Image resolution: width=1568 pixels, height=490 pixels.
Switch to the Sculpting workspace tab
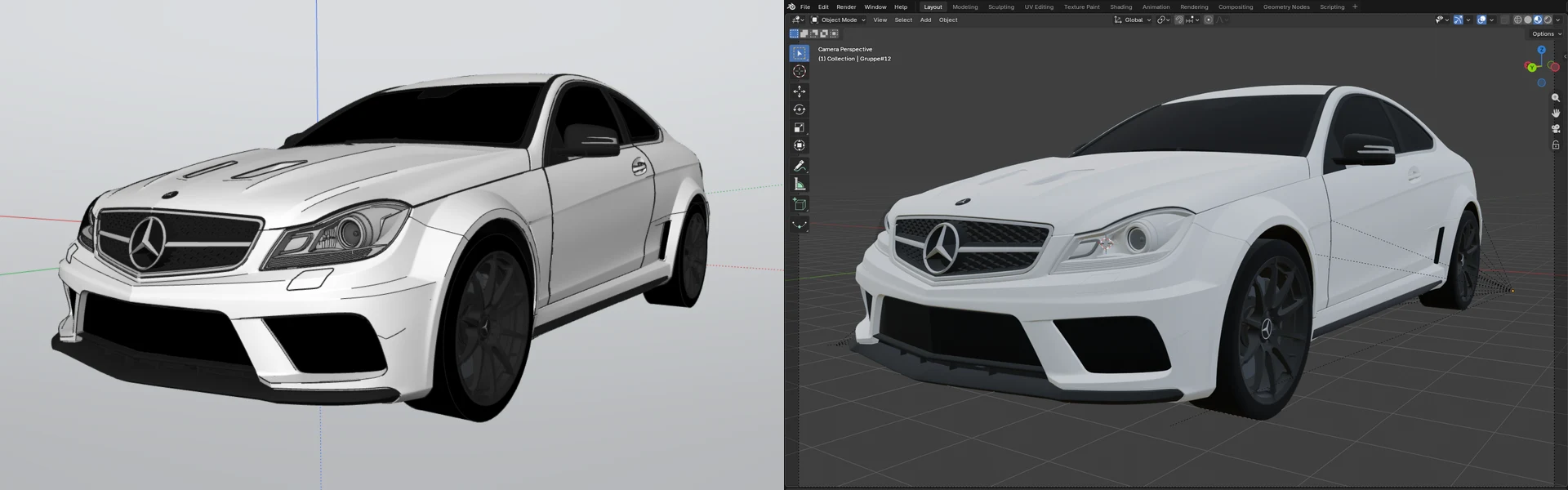click(x=1001, y=7)
